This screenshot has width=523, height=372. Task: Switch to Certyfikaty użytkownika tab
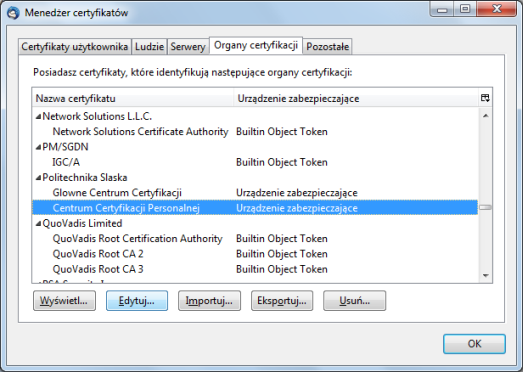pyautogui.click(x=75, y=46)
